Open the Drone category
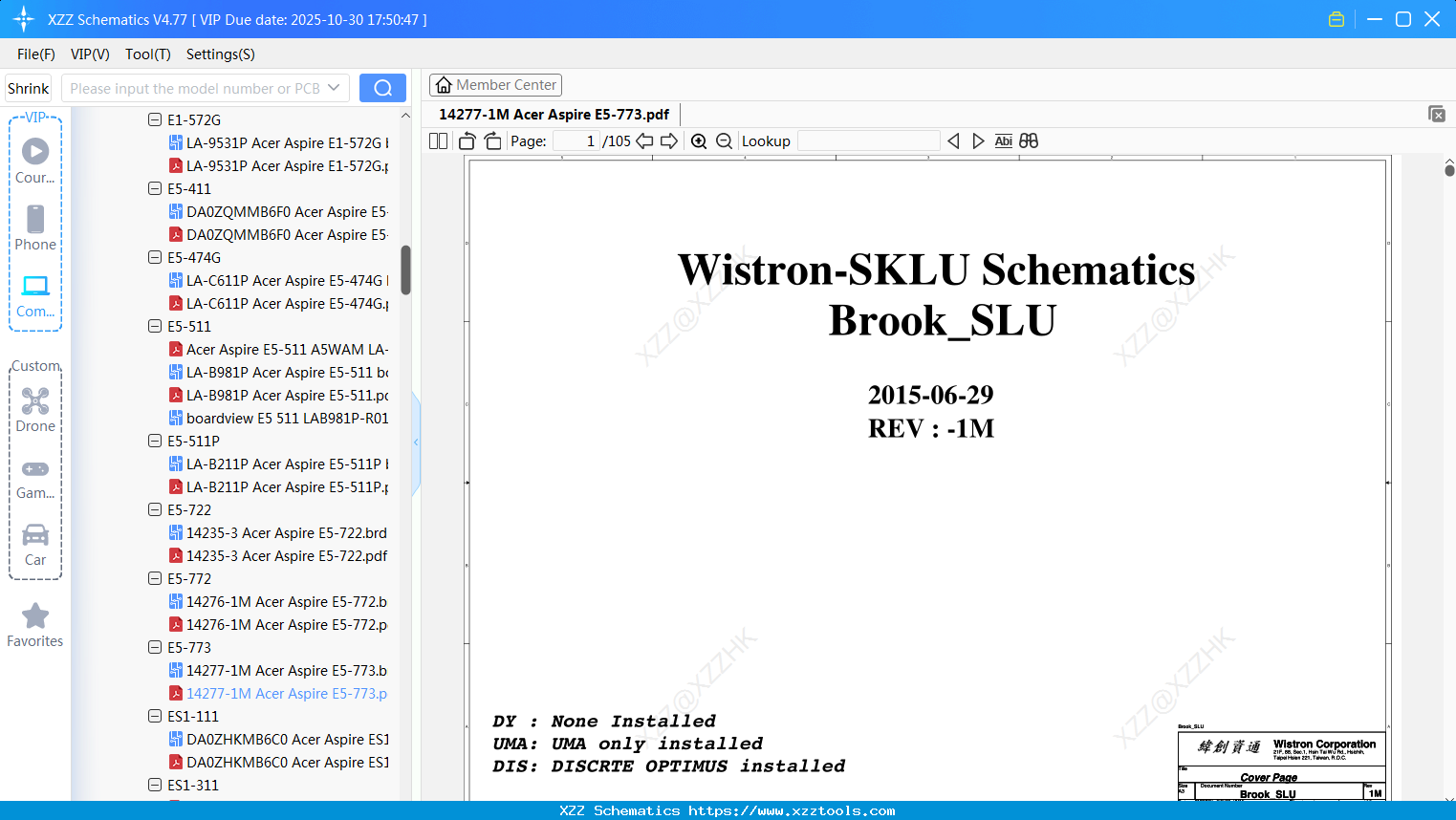Viewport: 1456px width, 820px height. coord(35,409)
